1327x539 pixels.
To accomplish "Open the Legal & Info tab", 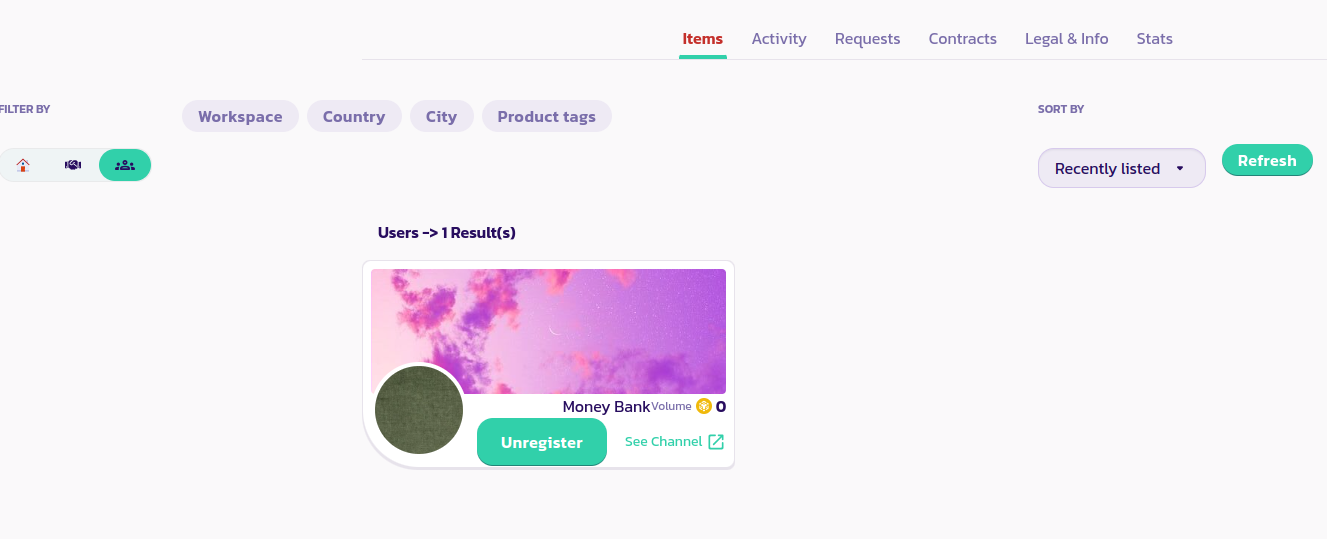I will 1066,39.
